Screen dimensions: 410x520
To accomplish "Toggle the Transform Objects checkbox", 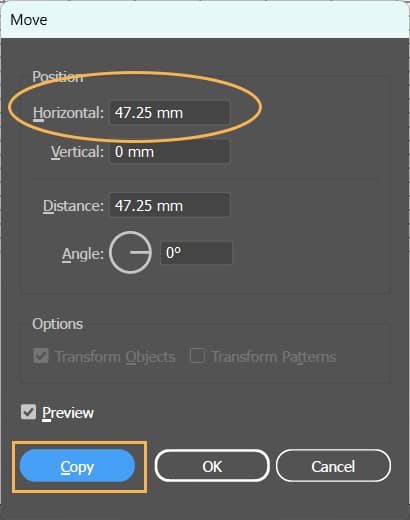I will (x=41, y=356).
